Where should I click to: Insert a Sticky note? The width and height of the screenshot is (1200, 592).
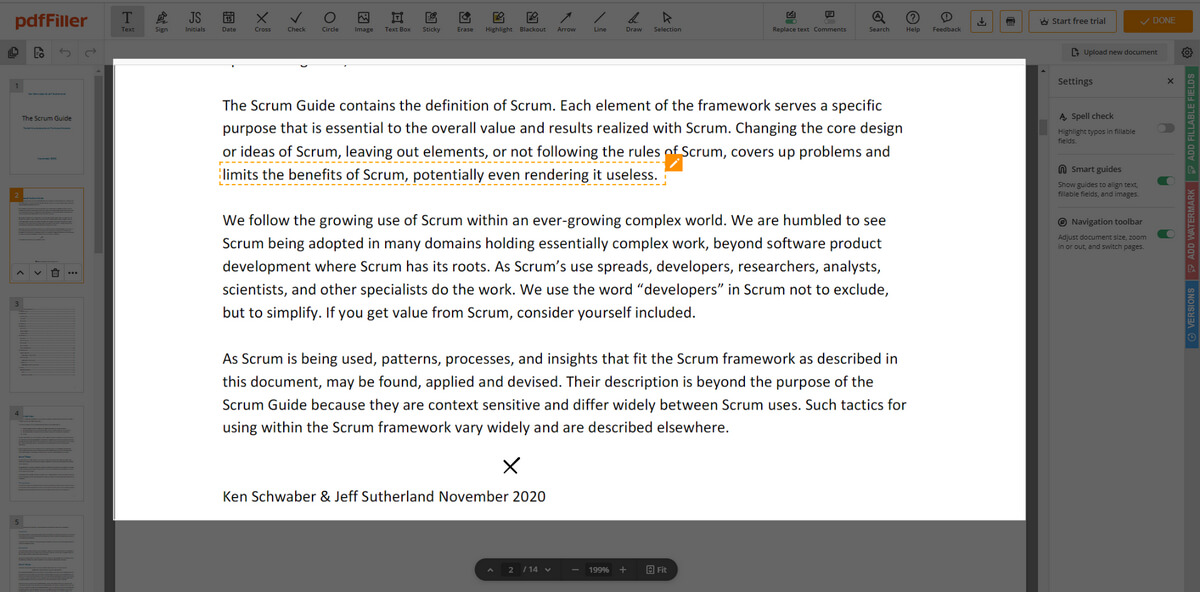tap(431, 21)
